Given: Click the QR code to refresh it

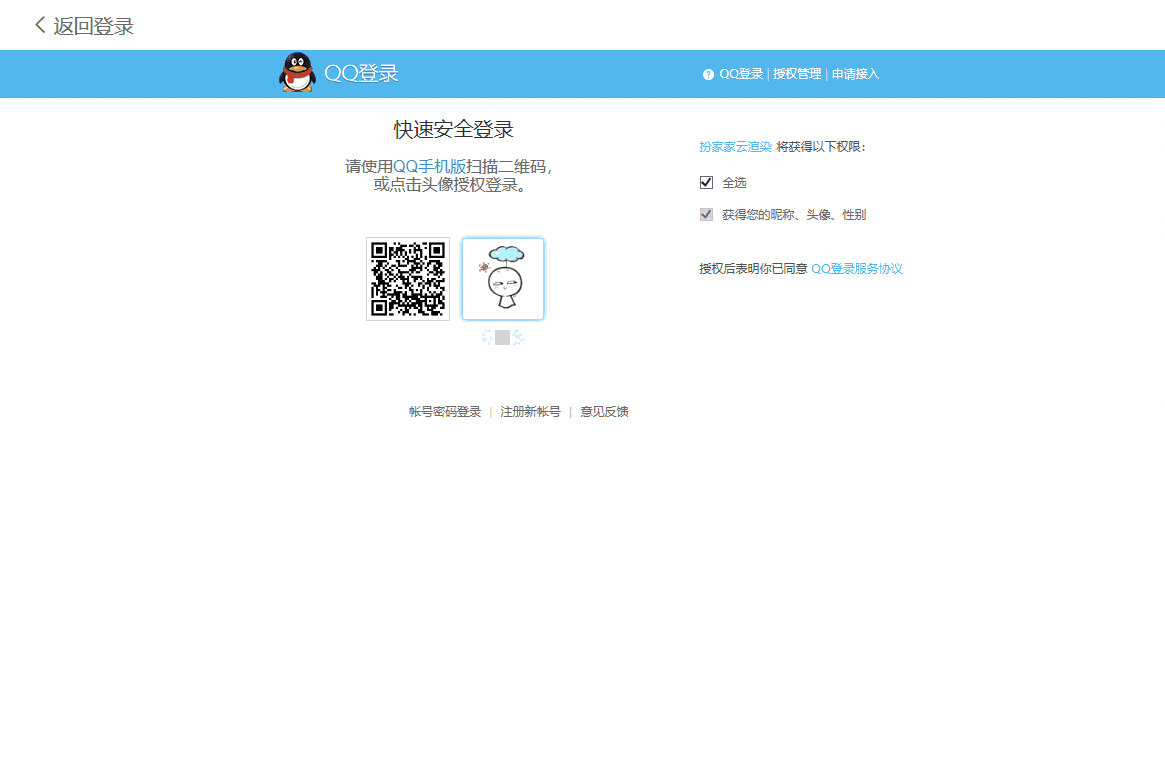Looking at the screenshot, I should pyautogui.click(x=408, y=279).
